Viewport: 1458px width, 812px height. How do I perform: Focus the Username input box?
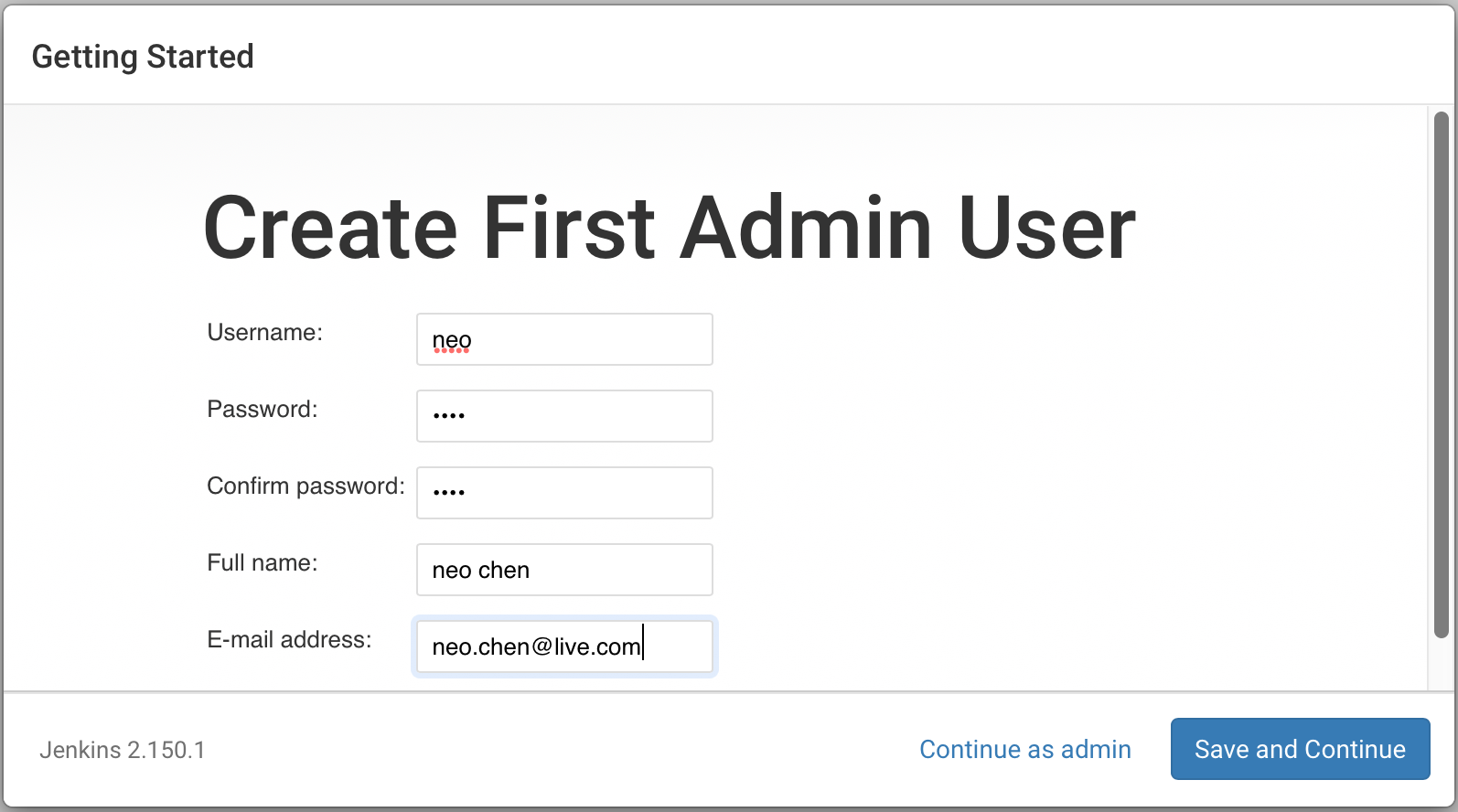(x=564, y=339)
